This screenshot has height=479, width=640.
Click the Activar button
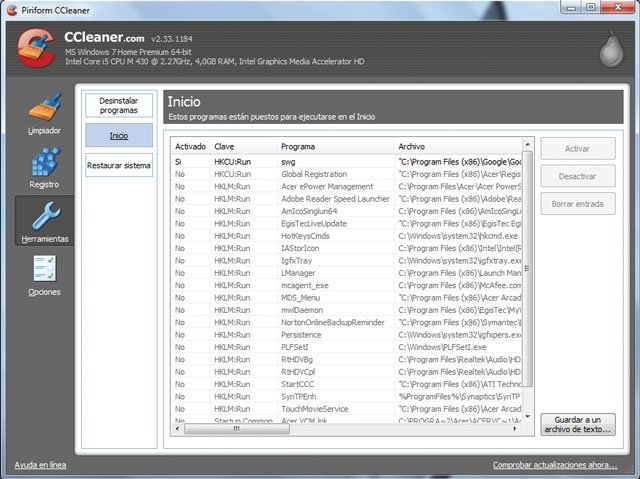tap(578, 149)
